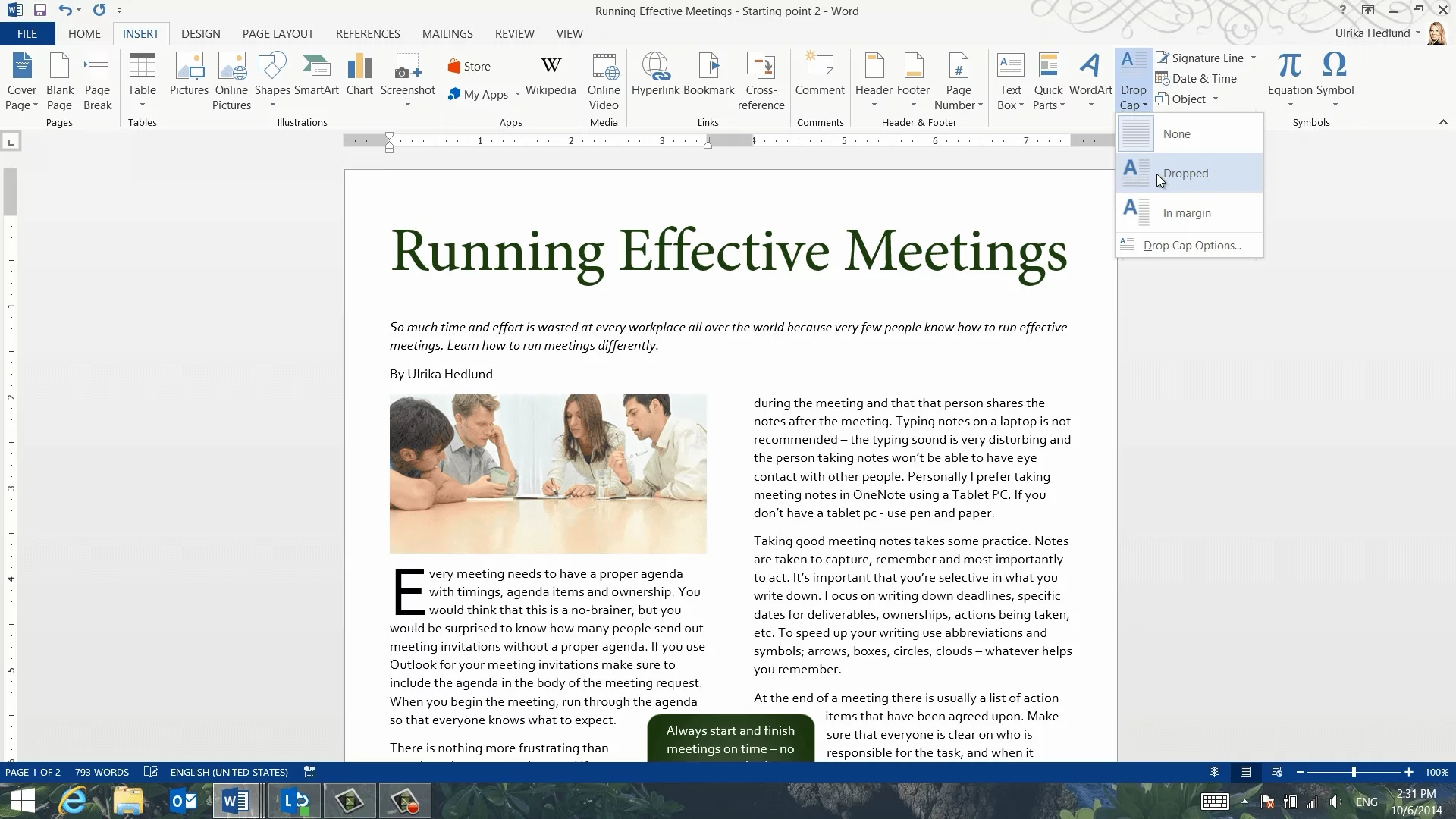Switch to Web Layout view in status bar
The height and width of the screenshot is (819, 1456).
point(1277,772)
